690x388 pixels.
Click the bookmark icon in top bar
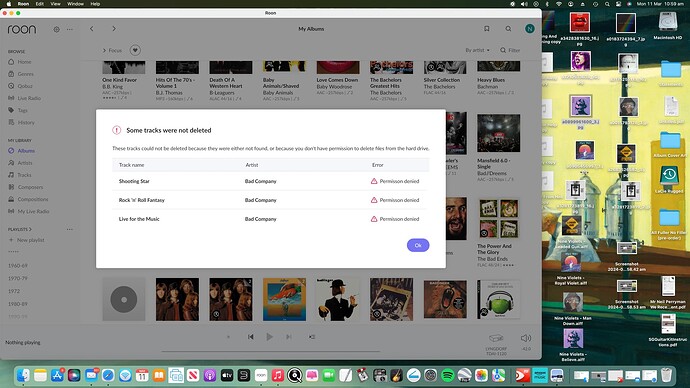[x=487, y=29]
